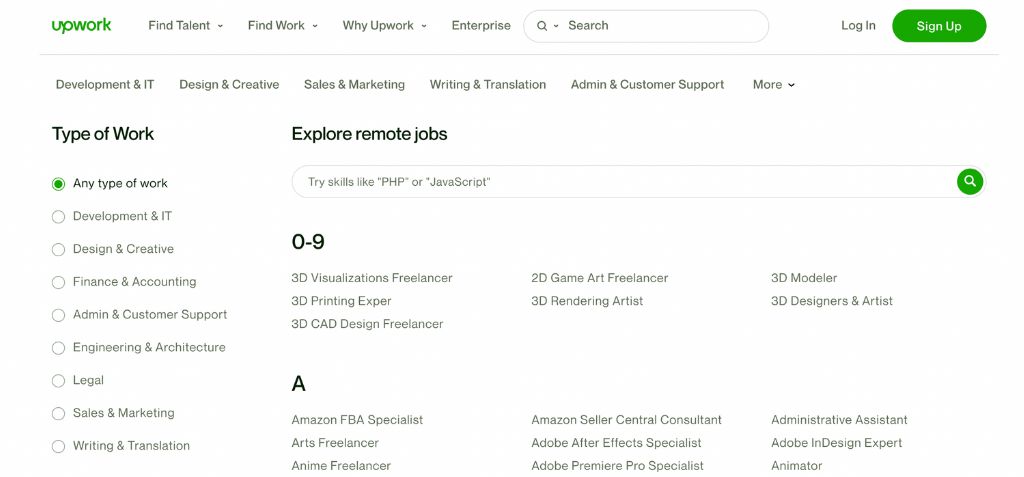Expand the Find Talent dropdown

185,26
